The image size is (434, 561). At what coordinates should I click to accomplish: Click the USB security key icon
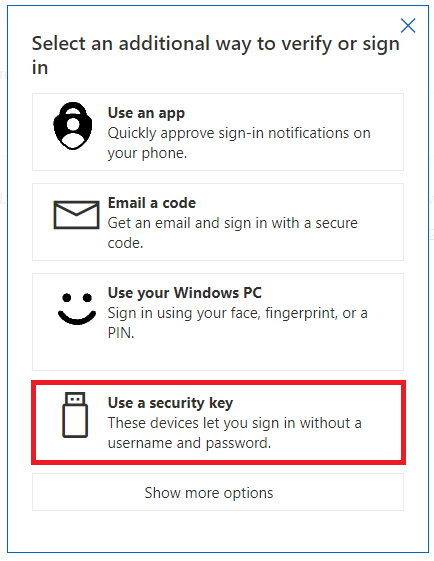coord(75,415)
